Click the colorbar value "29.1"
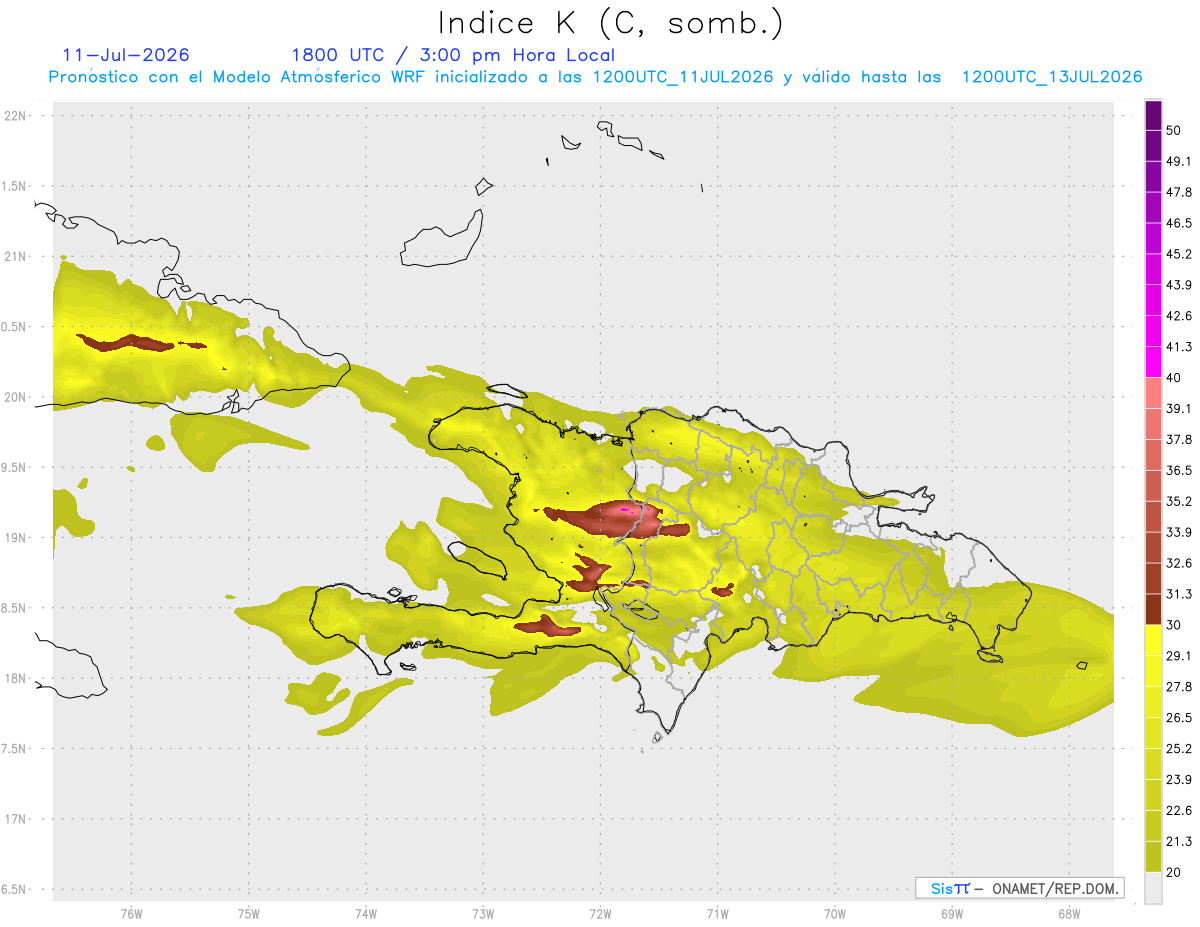Image resolution: width=1200 pixels, height=927 pixels. [x=1179, y=656]
